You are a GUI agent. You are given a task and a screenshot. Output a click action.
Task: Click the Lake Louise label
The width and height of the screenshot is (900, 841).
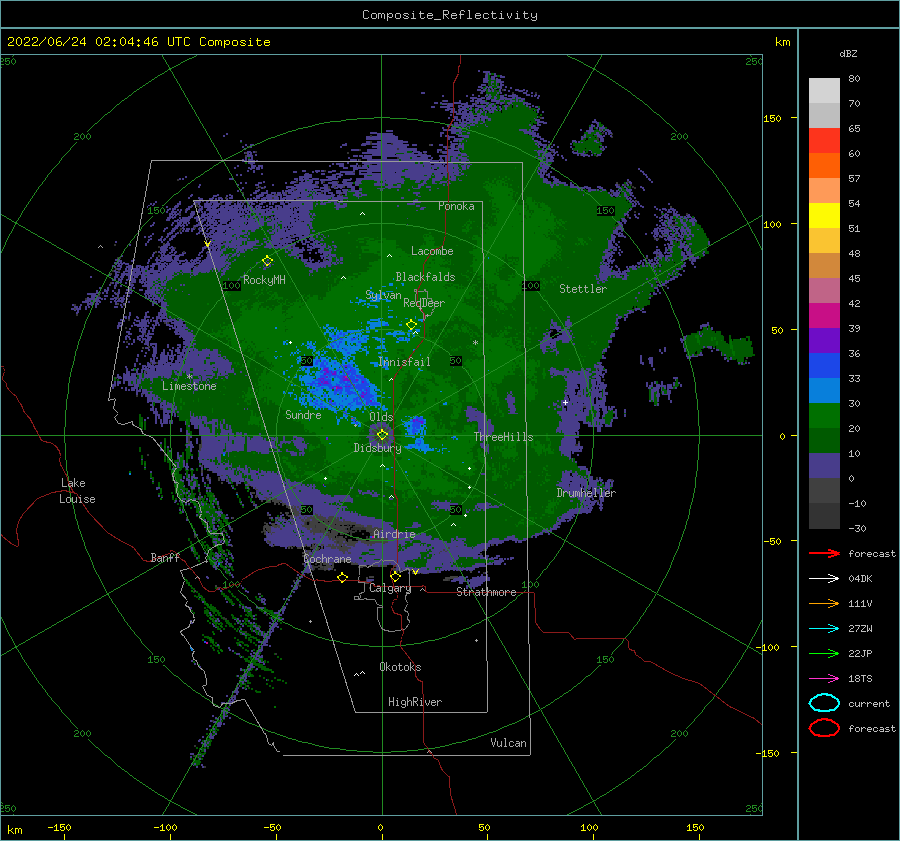tap(77, 491)
